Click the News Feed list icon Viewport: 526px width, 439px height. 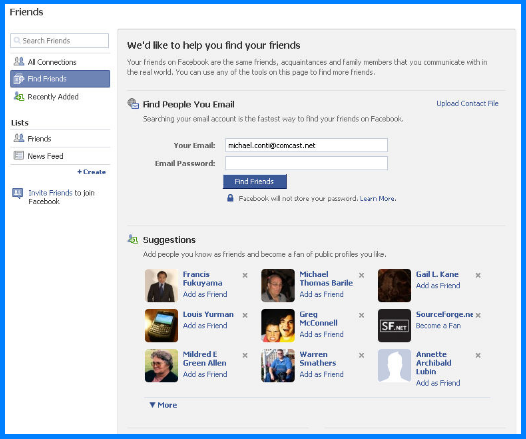18,156
